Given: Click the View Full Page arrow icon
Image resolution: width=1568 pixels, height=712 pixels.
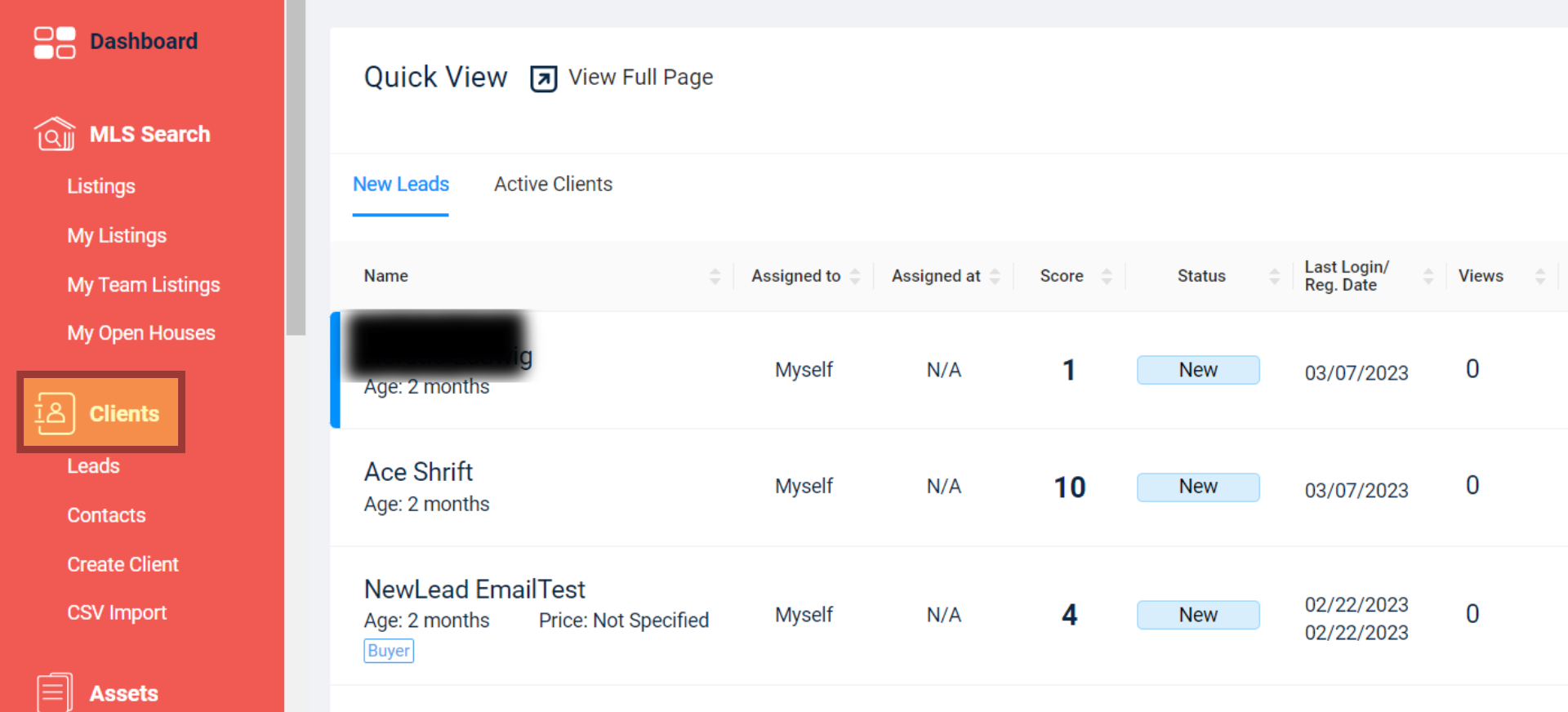Looking at the screenshot, I should (544, 78).
